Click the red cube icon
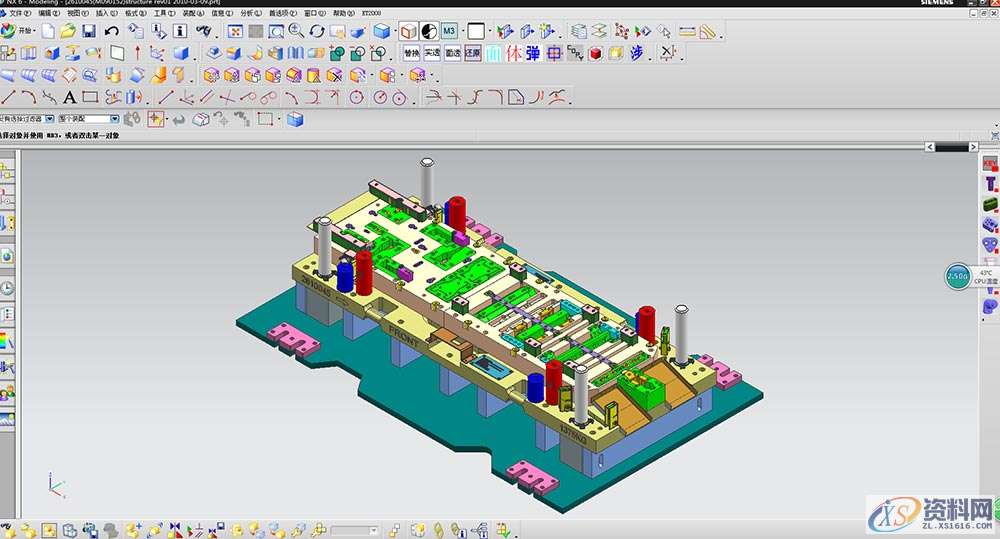Screen dimensions: 1000x539 (595, 53)
